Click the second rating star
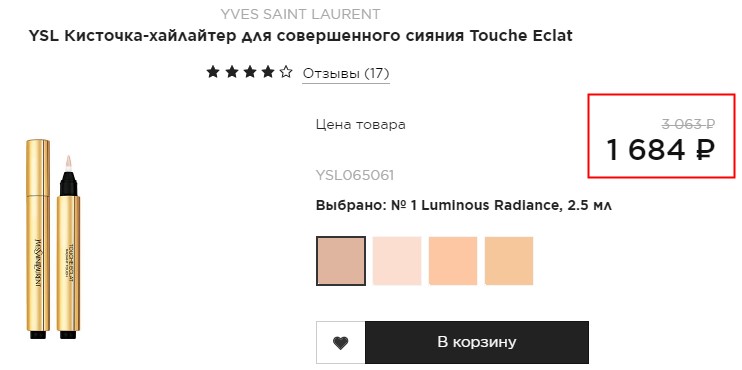The height and width of the screenshot is (370, 742). point(231,72)
